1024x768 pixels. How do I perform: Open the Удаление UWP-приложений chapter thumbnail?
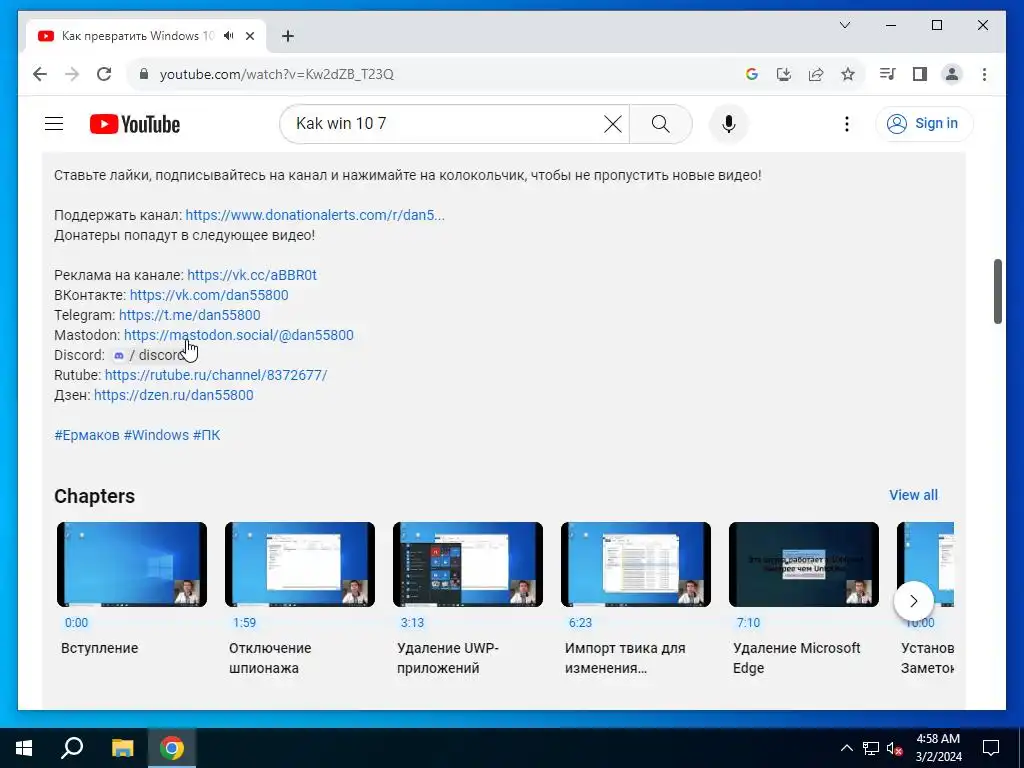click(468, 564)
